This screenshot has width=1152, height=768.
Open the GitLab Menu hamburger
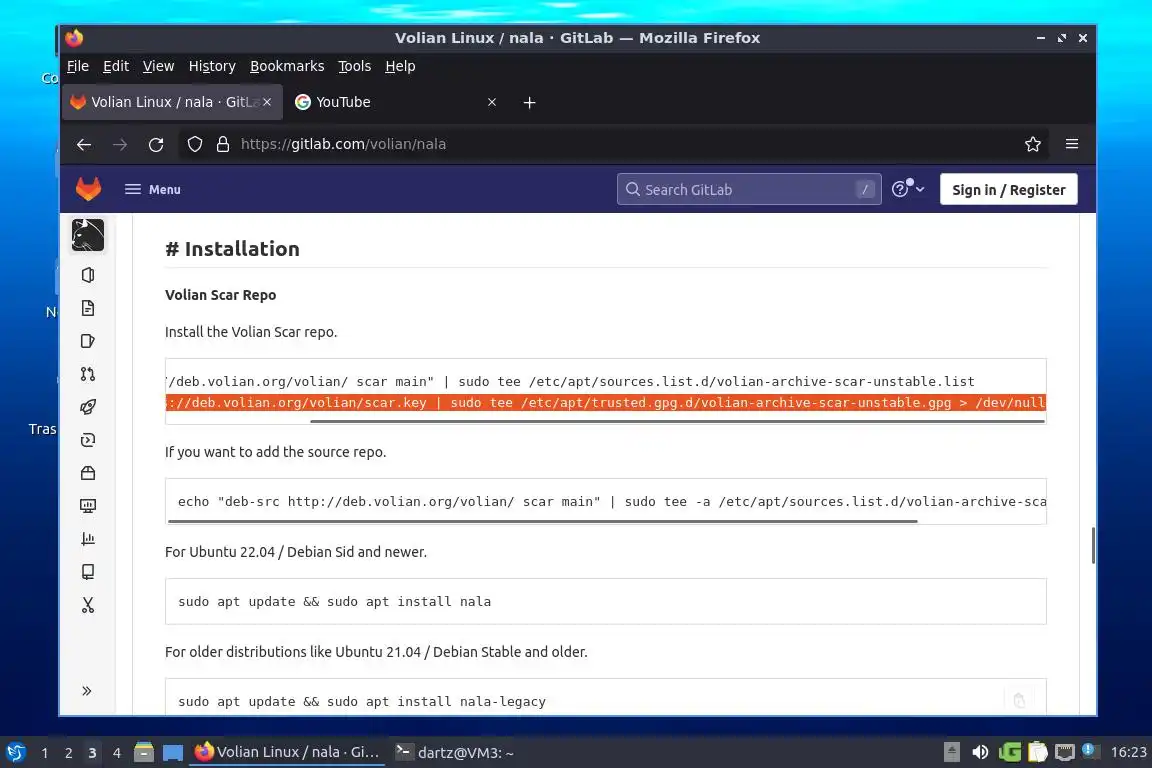(x=152, y=190)
